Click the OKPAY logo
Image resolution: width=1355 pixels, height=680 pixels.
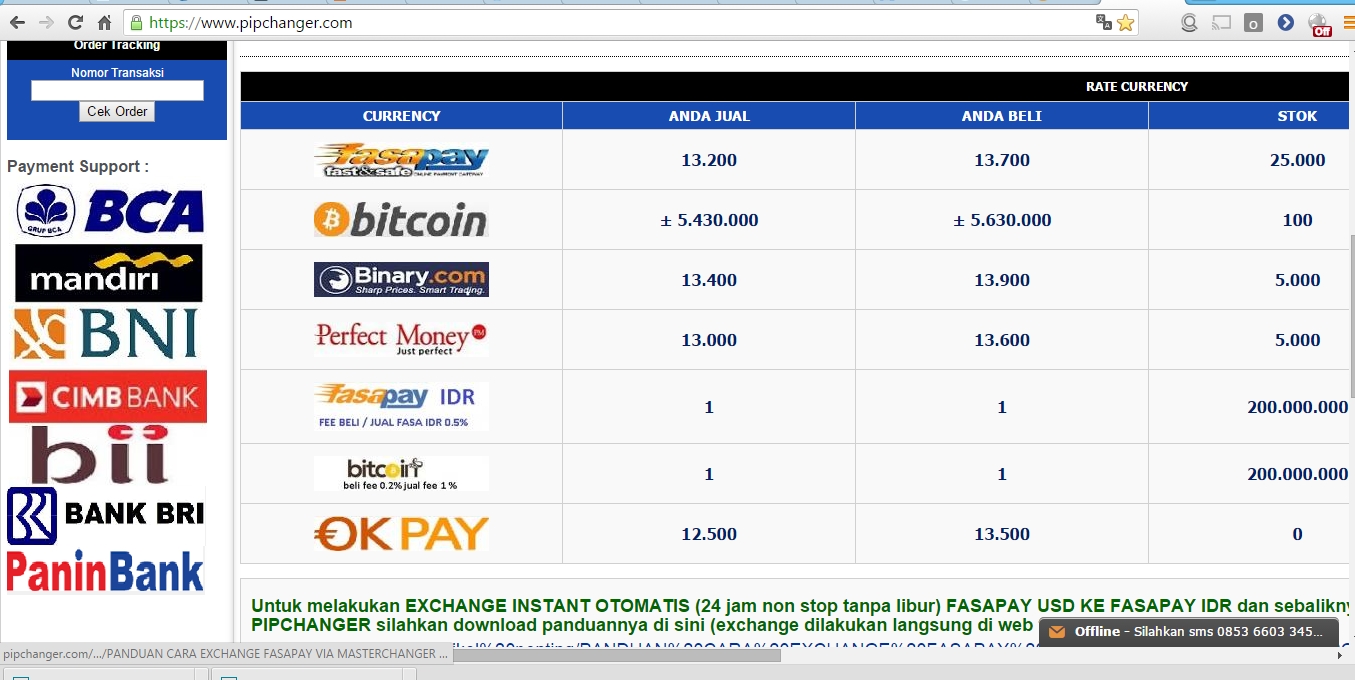point(401,533)
